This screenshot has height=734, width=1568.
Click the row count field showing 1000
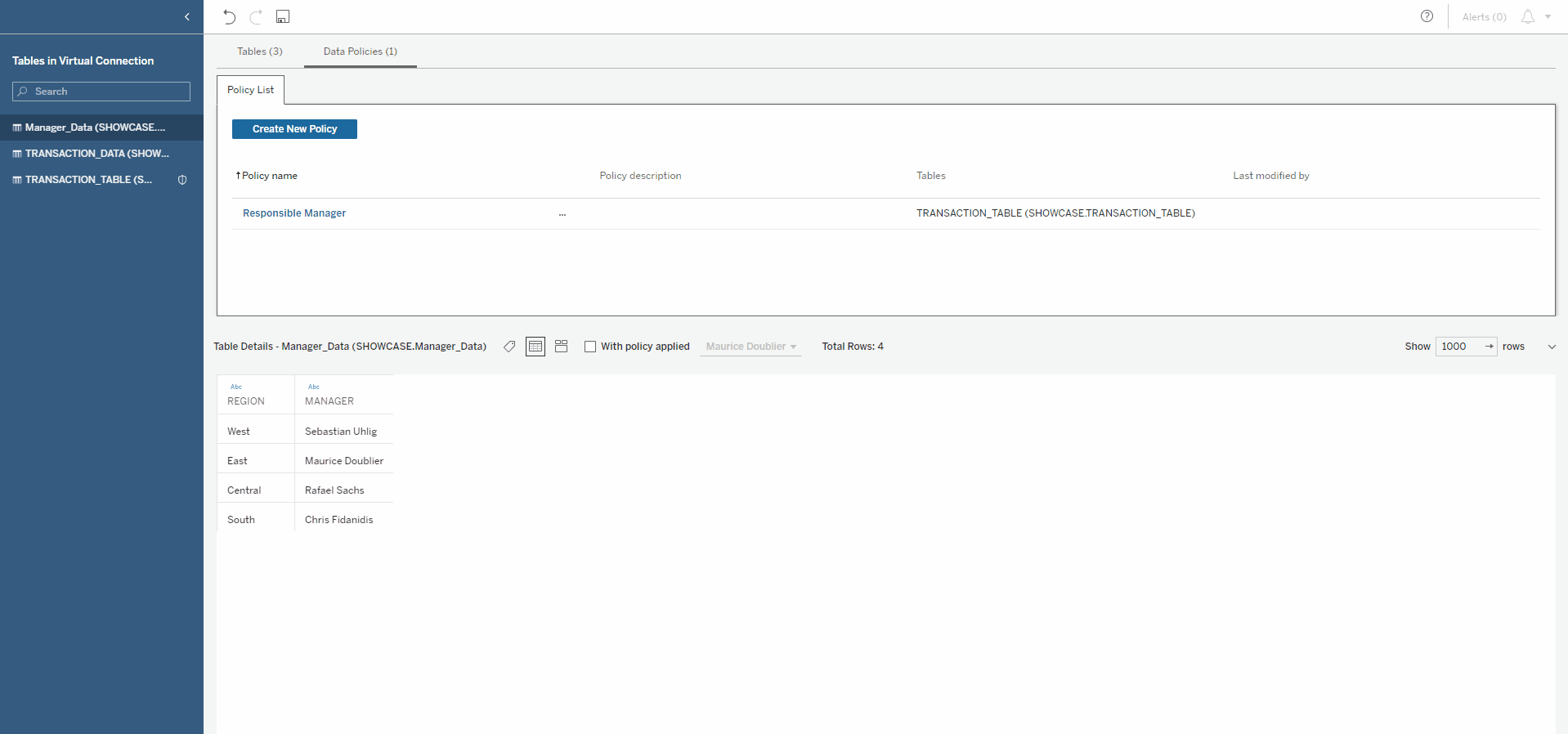tap(1458, 347)
